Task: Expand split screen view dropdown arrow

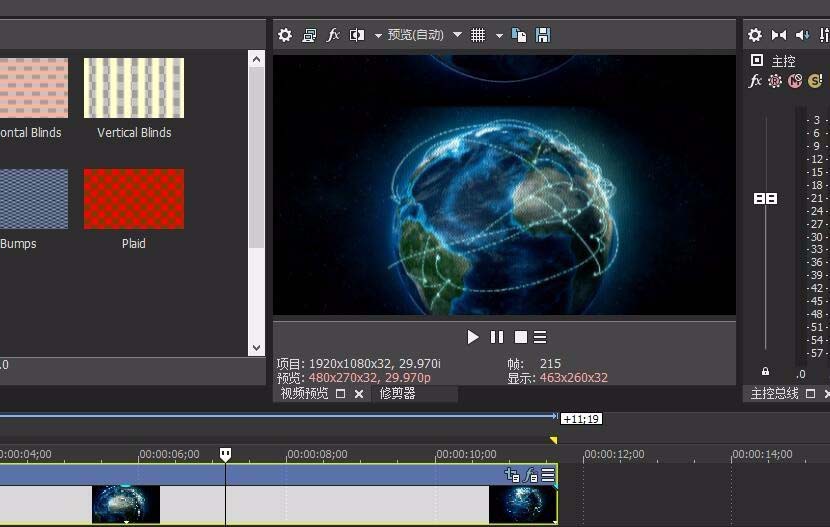Action: pyautogui.click(x=378, y=35)
